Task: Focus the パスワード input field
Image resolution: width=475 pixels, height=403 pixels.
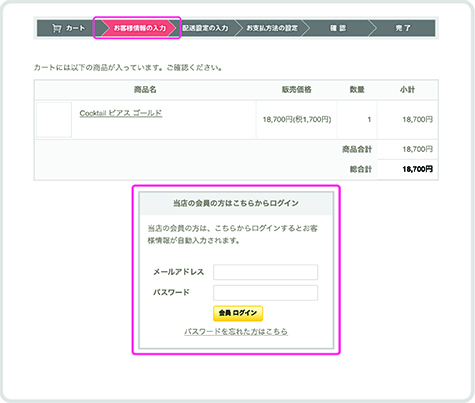Action: 265,293
